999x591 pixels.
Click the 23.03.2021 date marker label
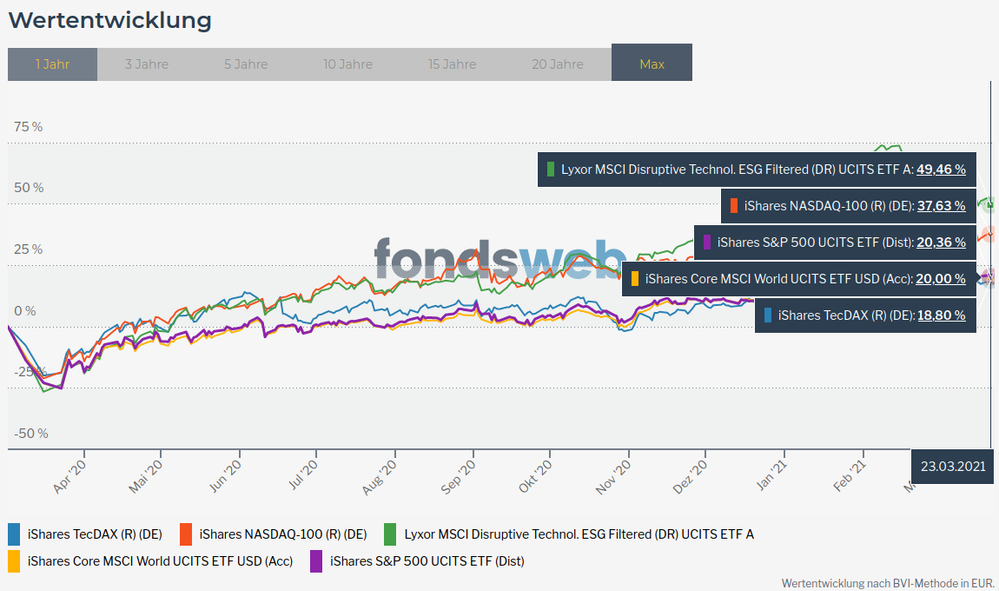(953, 466)
